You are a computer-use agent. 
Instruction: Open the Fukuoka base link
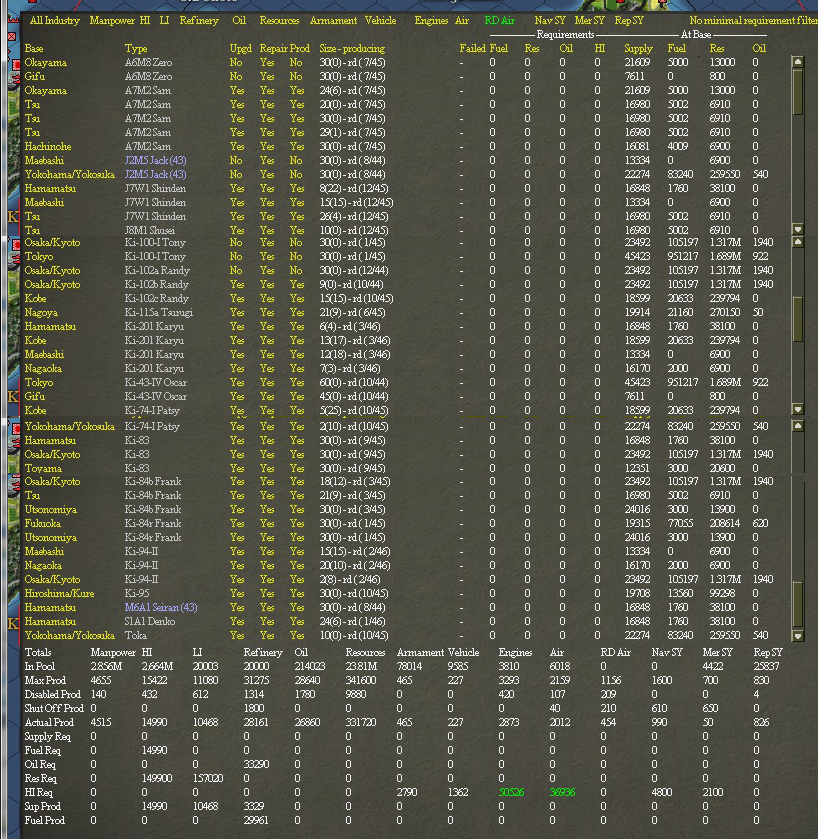(x=42, y=523)
